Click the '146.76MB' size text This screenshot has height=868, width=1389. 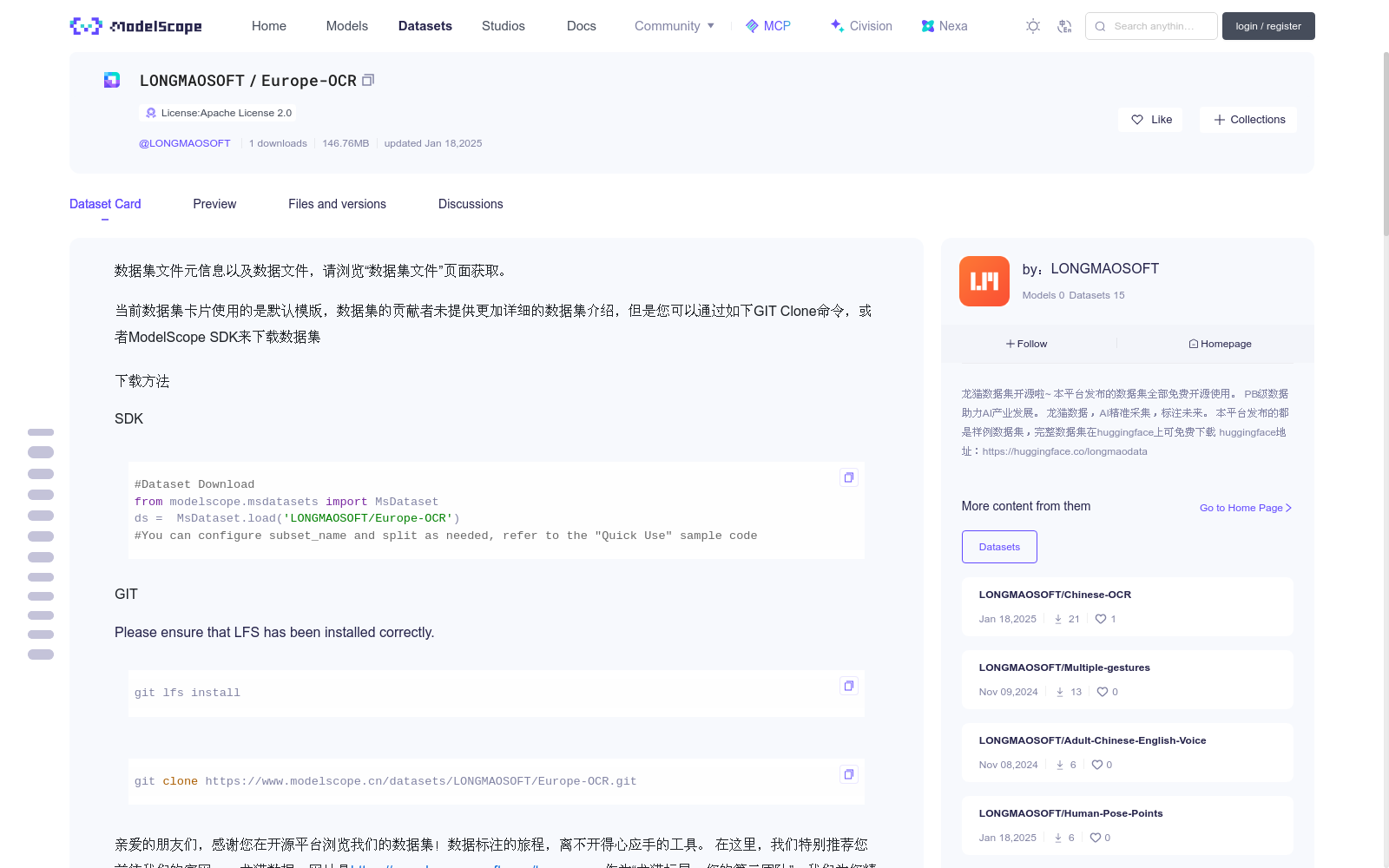pyautogui.click(x=346, y=143)
